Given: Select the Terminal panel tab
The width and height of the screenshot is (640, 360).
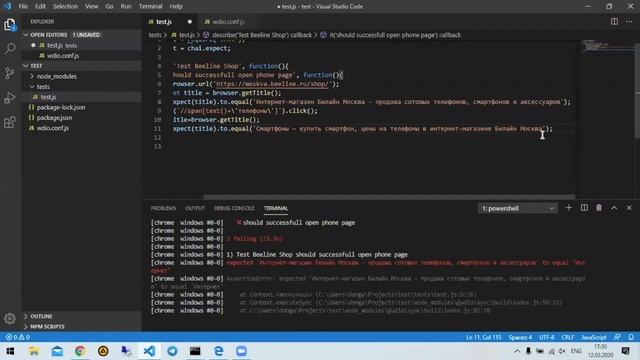Looking at the screenshot, I should 276,208.
